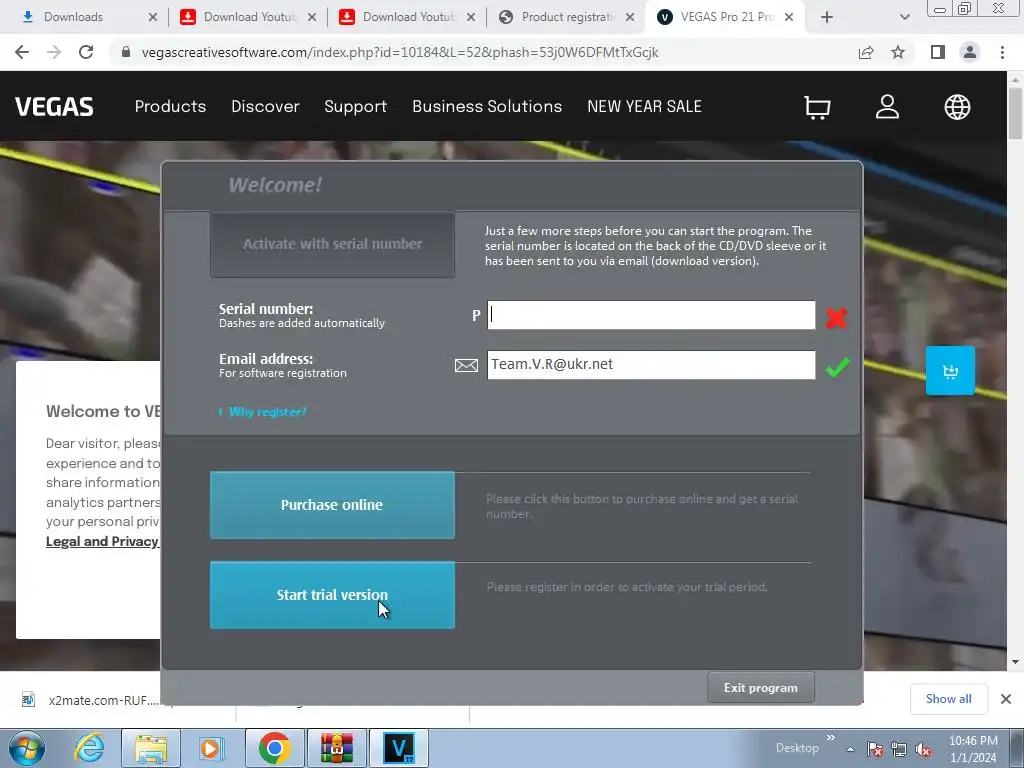Click the browser forward arrow
Screen dimensions: 1024x768
[x=54, y=52]
